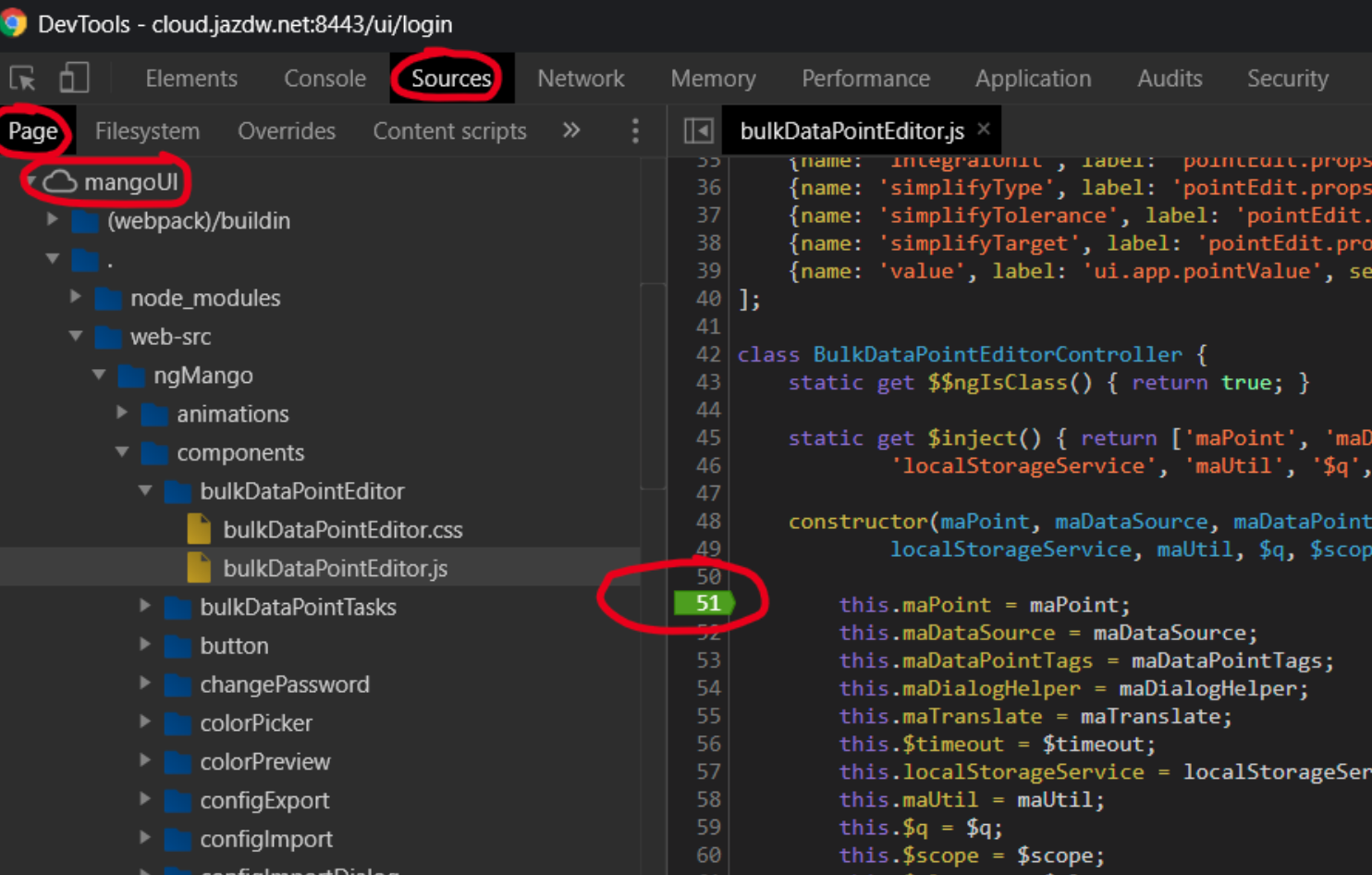The width and height of the screenshot is (1372, 875).
Task: Click the bulkDataPointEditor.css file icon
Action: pos(199,529)
